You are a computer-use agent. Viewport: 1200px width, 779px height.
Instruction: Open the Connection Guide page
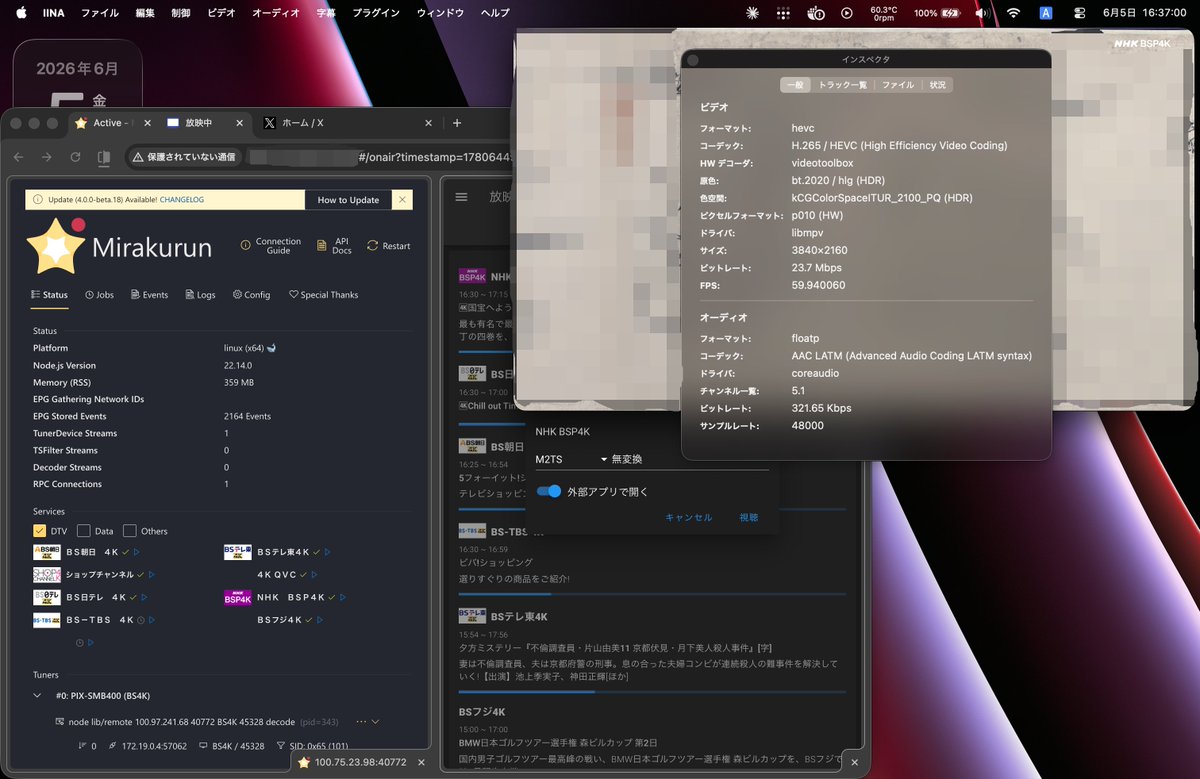271,246
